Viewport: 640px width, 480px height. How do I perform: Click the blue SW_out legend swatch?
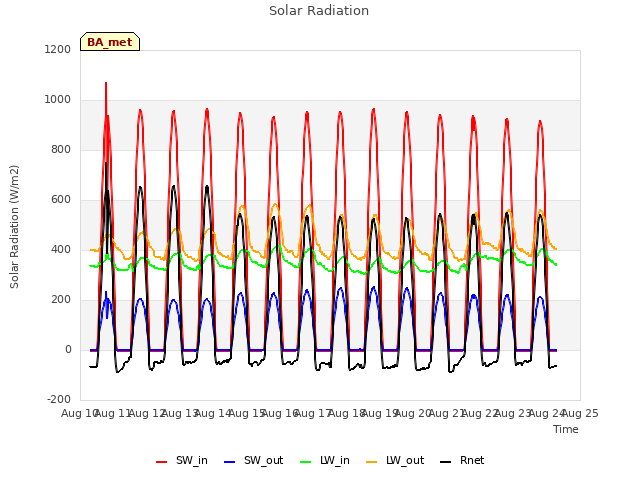pos(230,462)
